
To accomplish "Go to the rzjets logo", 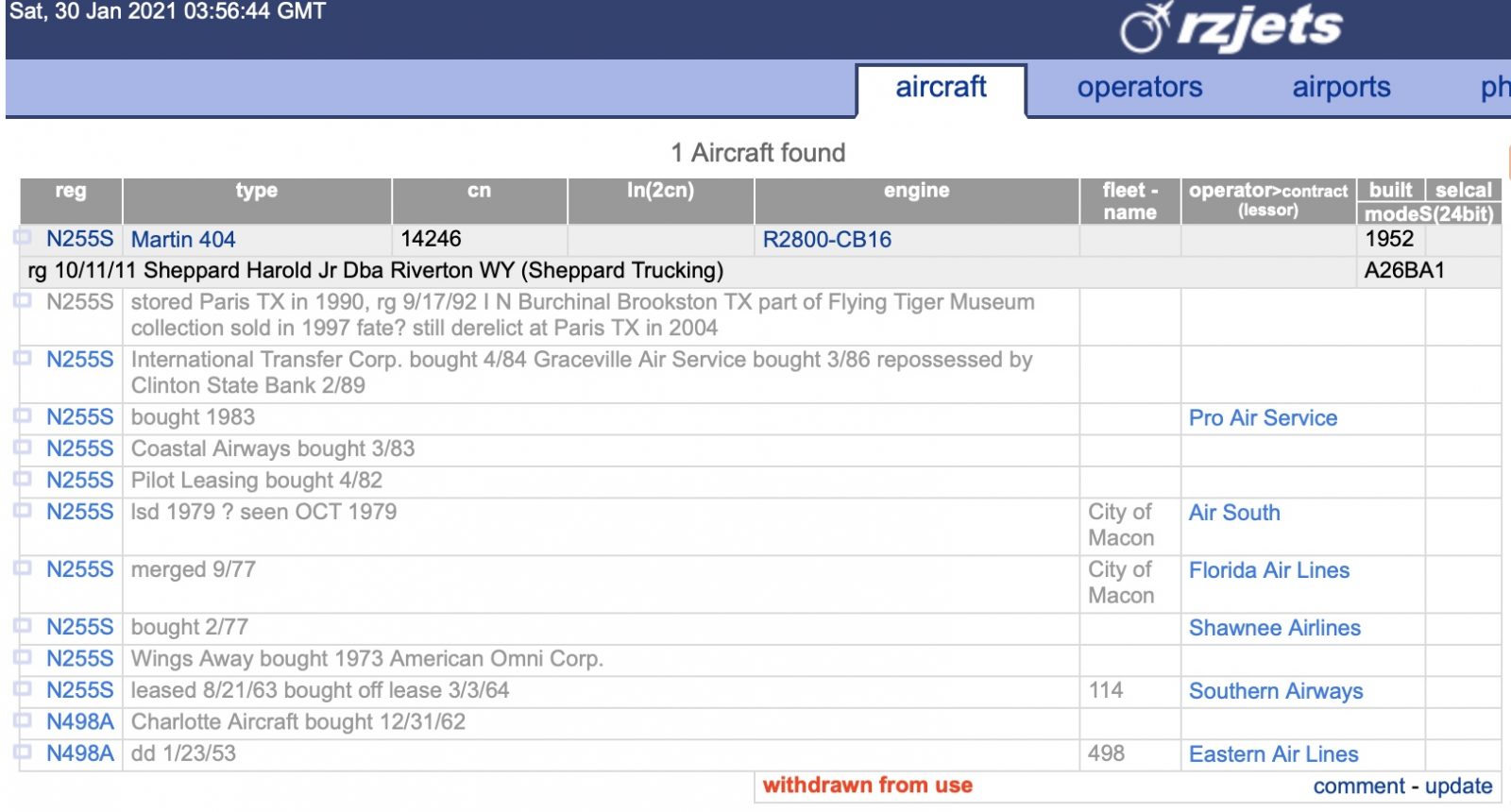I will tap(1231, 26).
